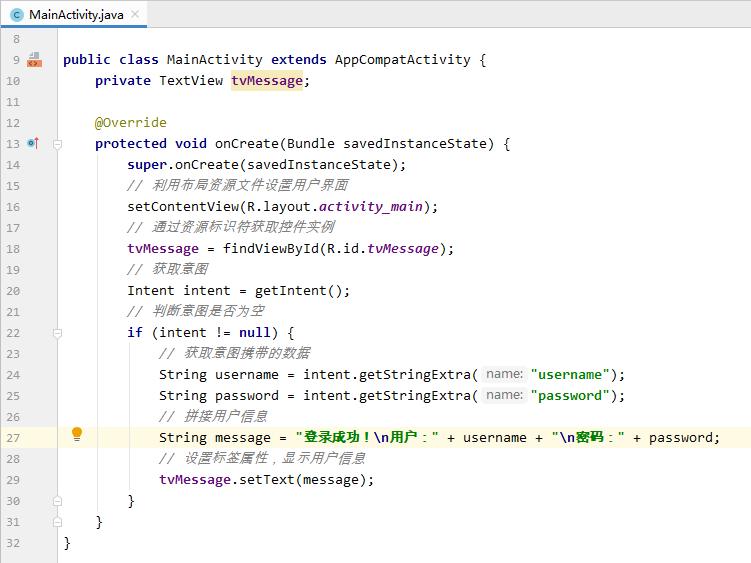Click R.id.tvMessage reference on line 18
751x563 pixels.
pos(383,249)
